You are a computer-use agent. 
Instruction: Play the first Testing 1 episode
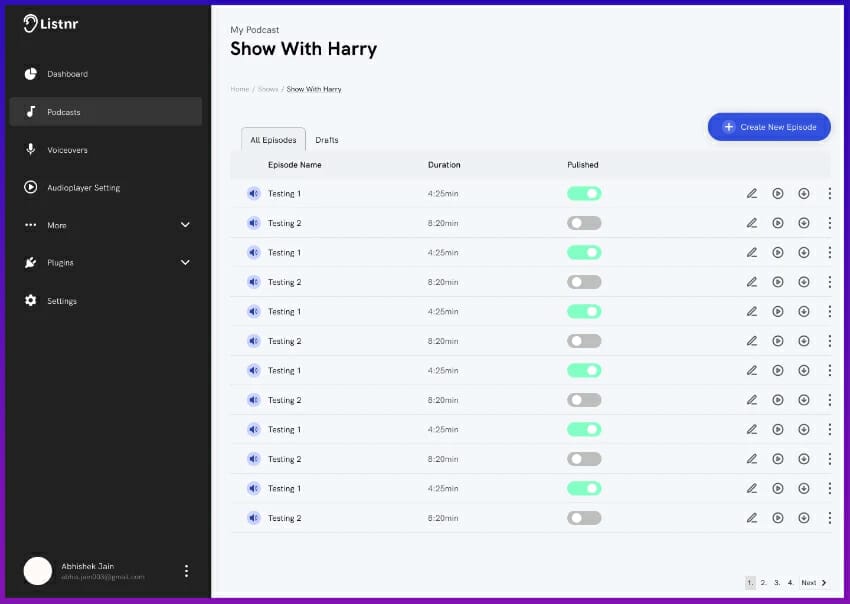tap(778, 194)
